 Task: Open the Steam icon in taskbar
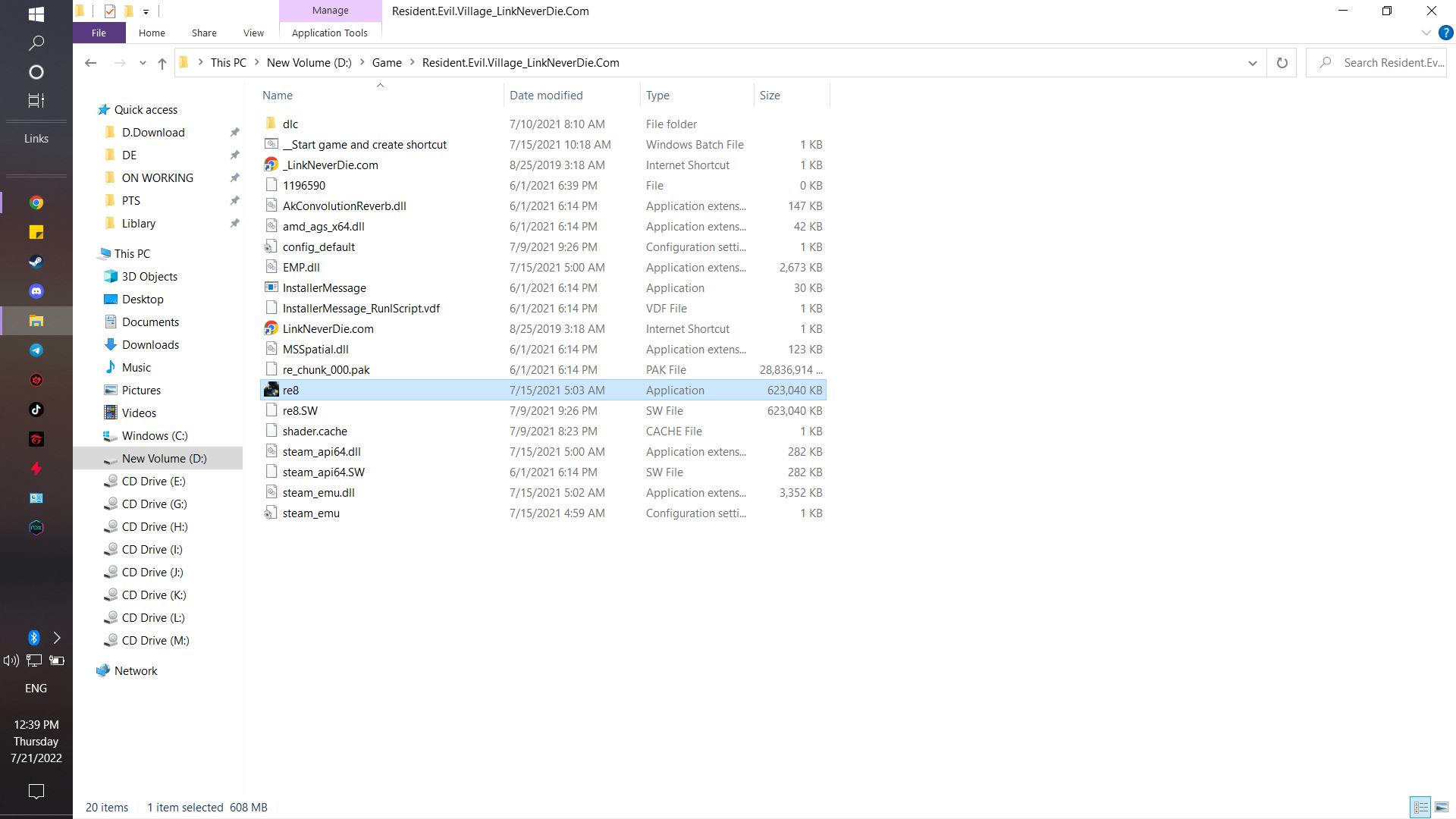[36, 262]
